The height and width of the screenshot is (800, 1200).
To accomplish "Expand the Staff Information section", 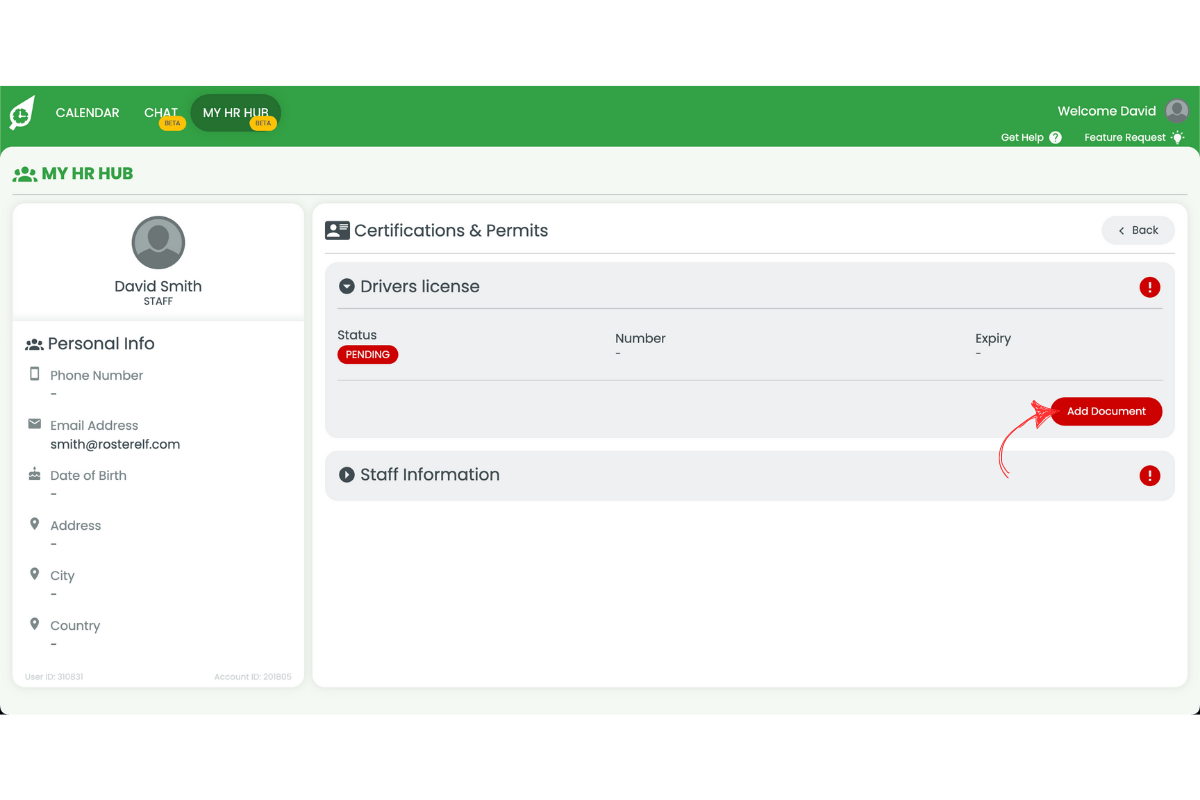I will pyautogui.click(x=346, y=475).
